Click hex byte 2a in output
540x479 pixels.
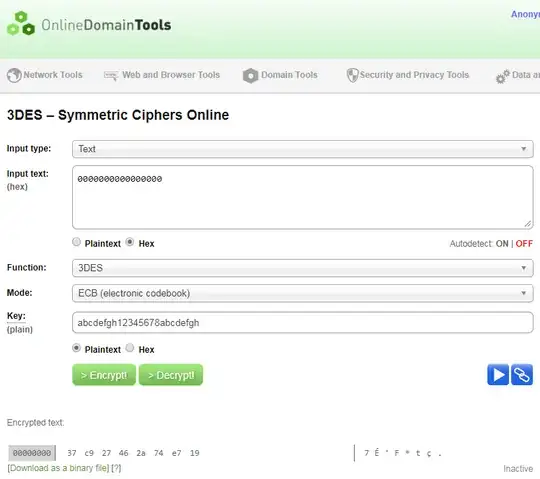141,453
